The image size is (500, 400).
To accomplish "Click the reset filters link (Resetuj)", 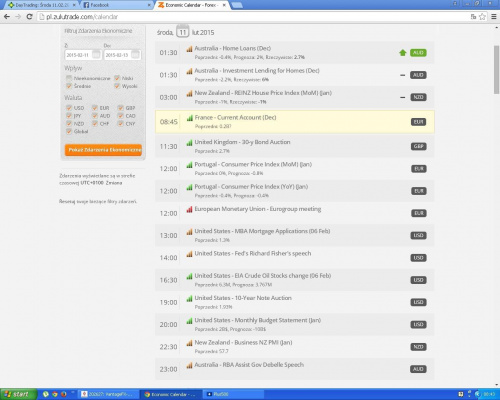I will (98, 201).
